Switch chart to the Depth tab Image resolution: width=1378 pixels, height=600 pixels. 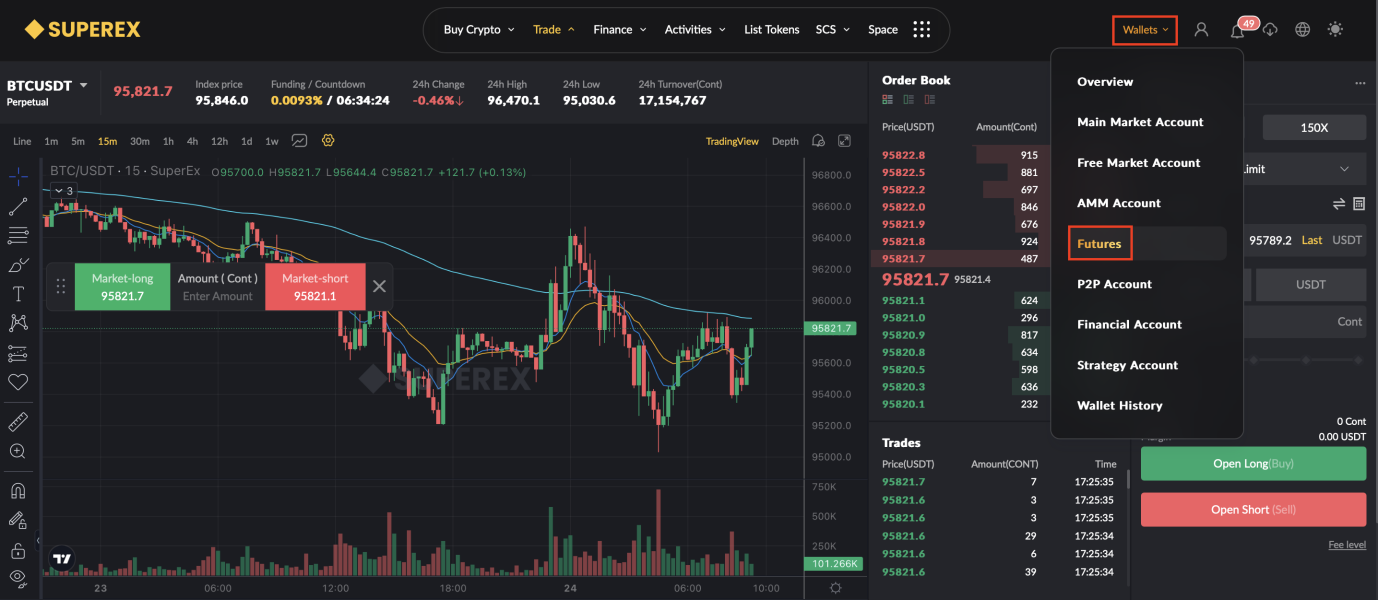point(785,141)
